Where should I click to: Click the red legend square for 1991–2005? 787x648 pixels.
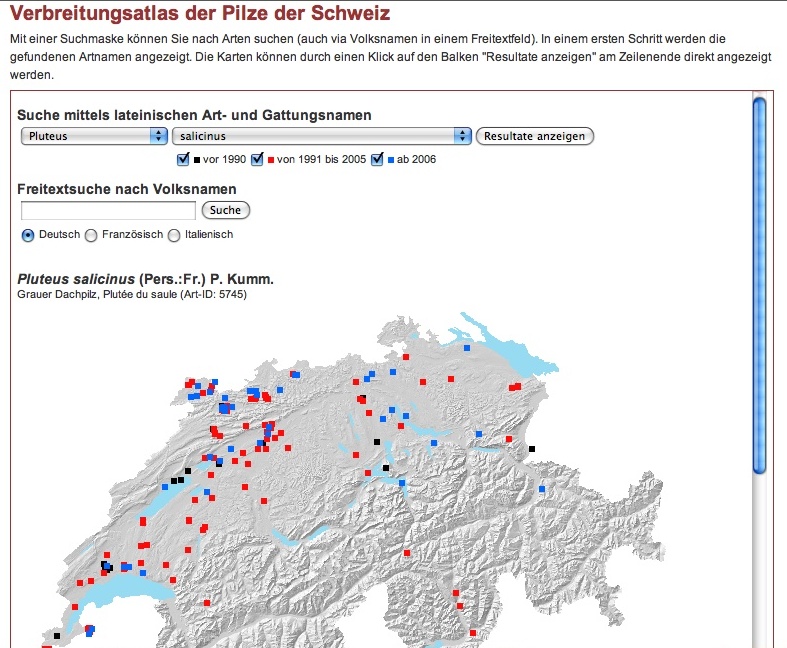(271, 160)
